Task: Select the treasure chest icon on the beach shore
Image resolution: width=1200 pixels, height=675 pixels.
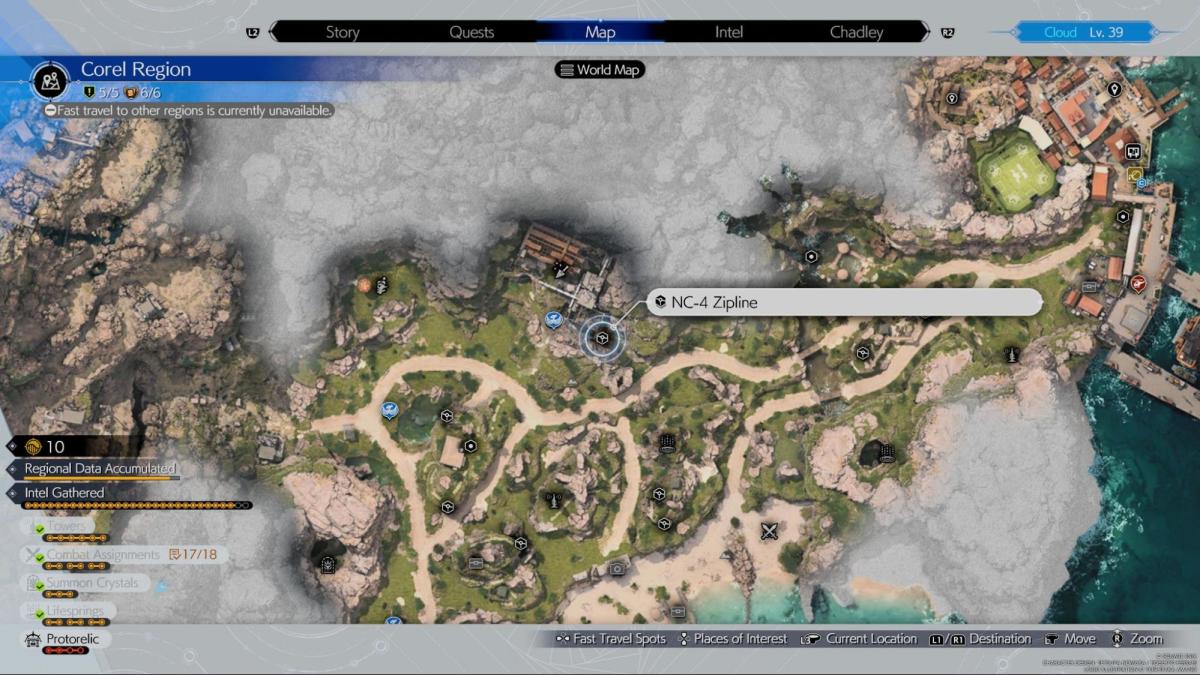Action: tap(679, 610)
